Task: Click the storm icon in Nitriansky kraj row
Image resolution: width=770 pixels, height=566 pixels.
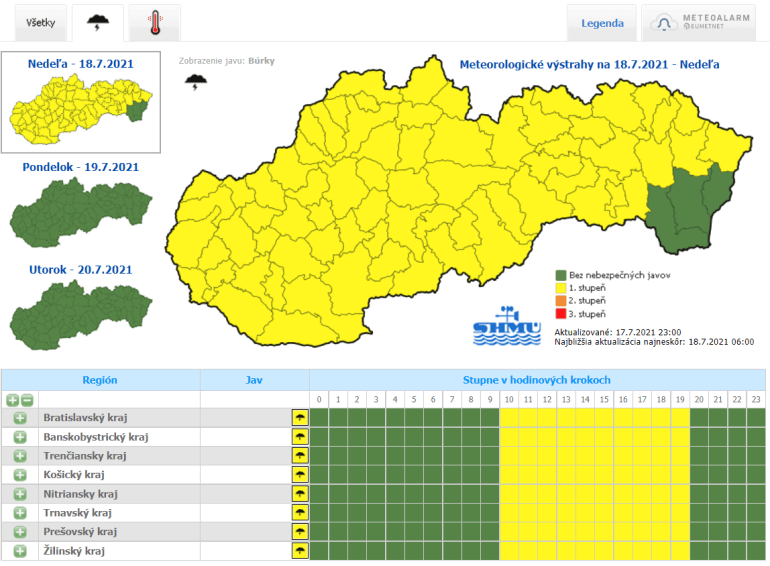Action: pyautogui.click(x=300, y=494)
